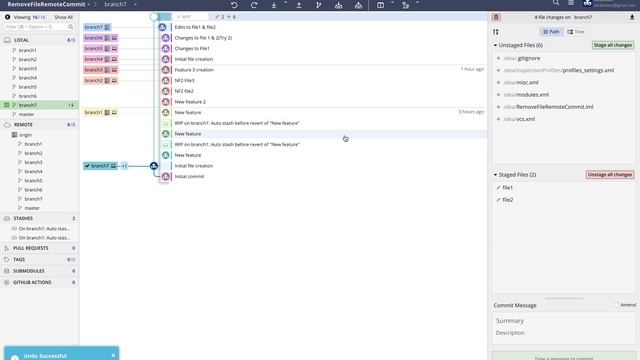Viewport: 640px width, 360px height.
Task: Switch file view to Tree
Action: [576, 32]
